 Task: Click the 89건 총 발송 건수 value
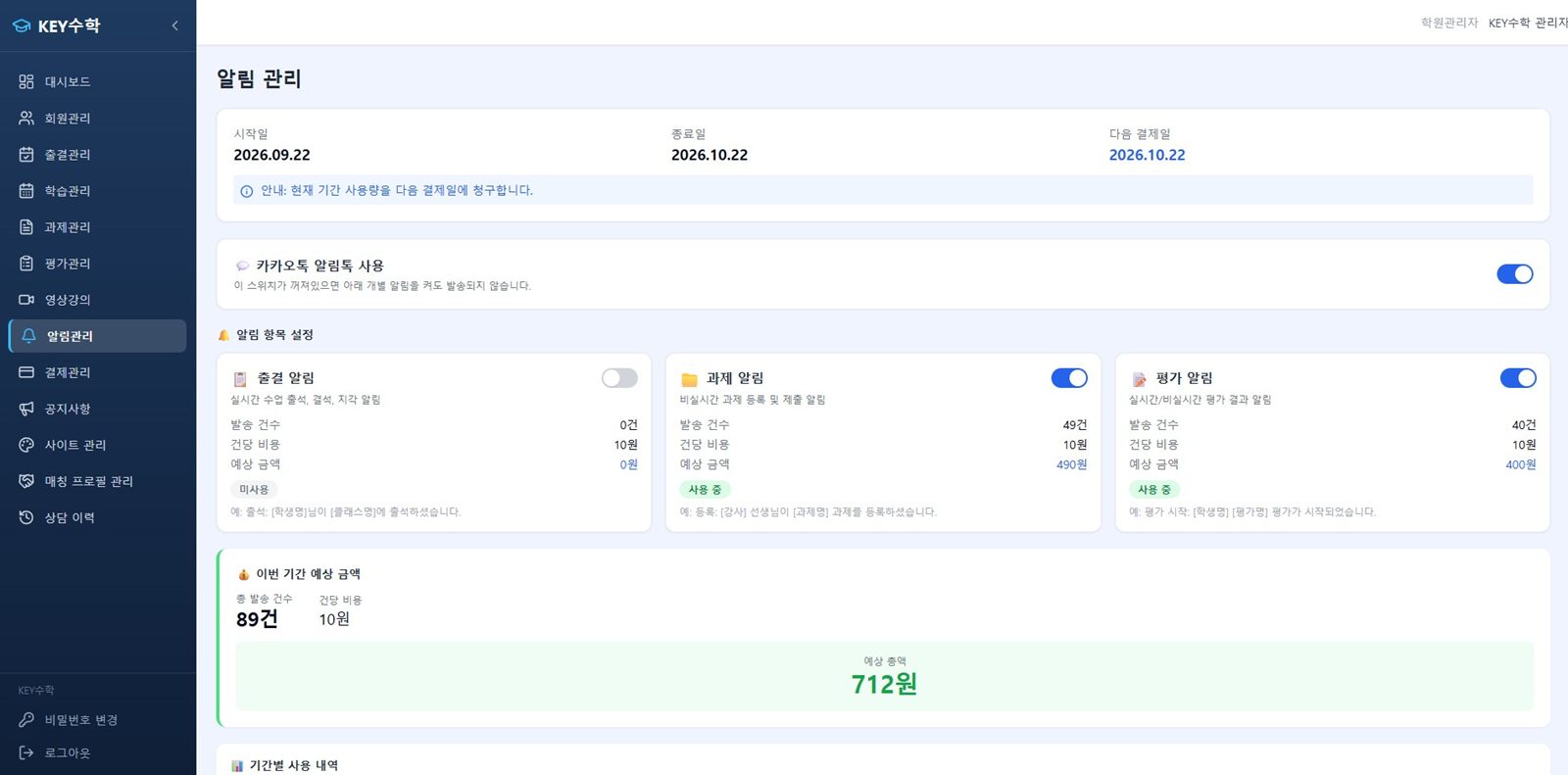click(257, 619)
